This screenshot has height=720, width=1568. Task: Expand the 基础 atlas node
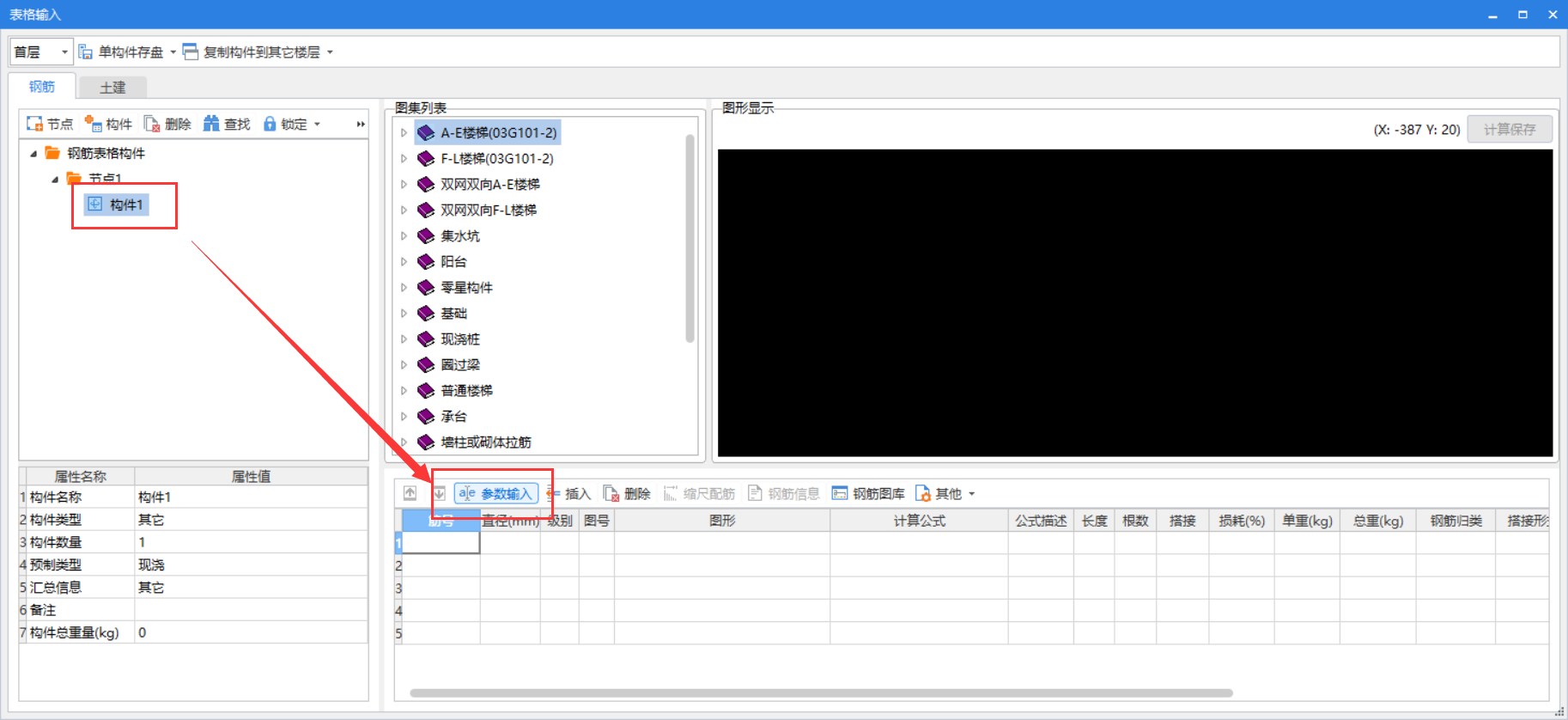click(404, 313)
